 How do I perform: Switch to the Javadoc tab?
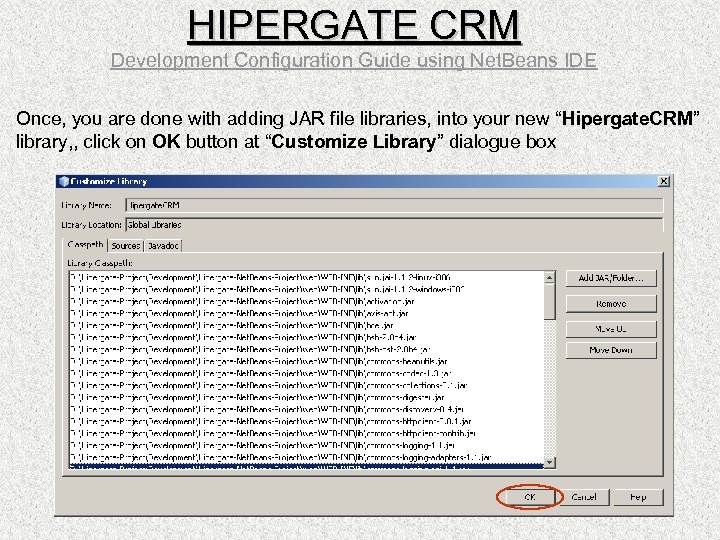163,246
